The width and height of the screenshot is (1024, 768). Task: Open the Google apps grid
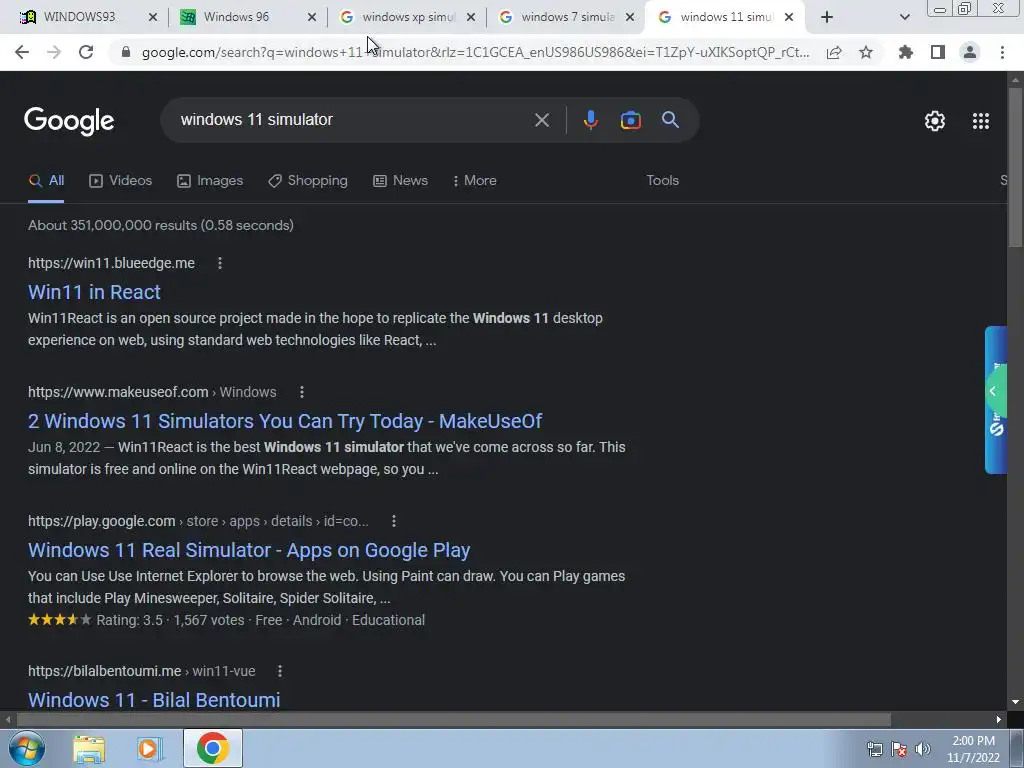click(x=980, y=121)
